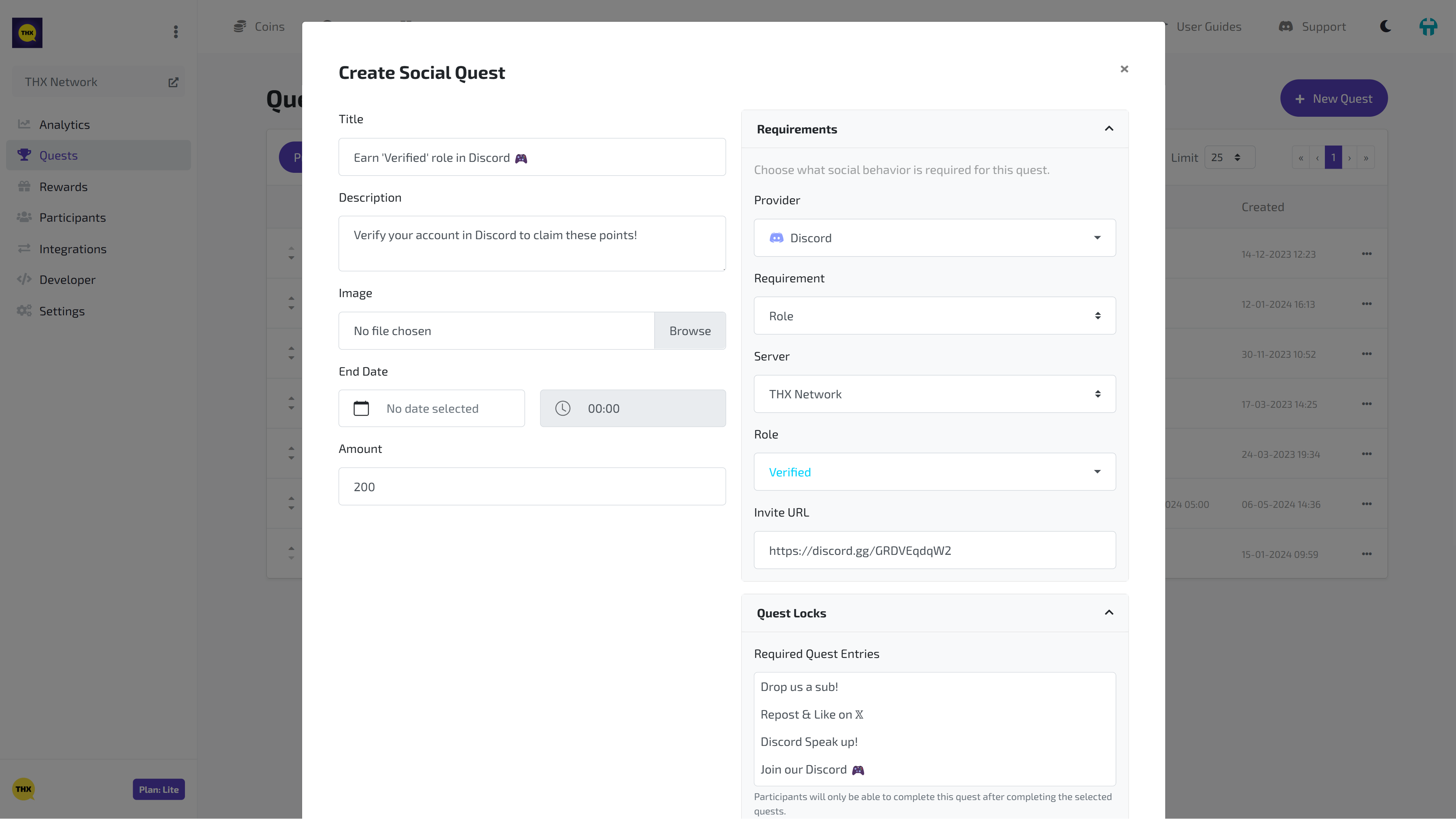This screenshot has height=819, width=1456.
Task: Open Integrations in sidebar
Action: (x=72, y=249)
